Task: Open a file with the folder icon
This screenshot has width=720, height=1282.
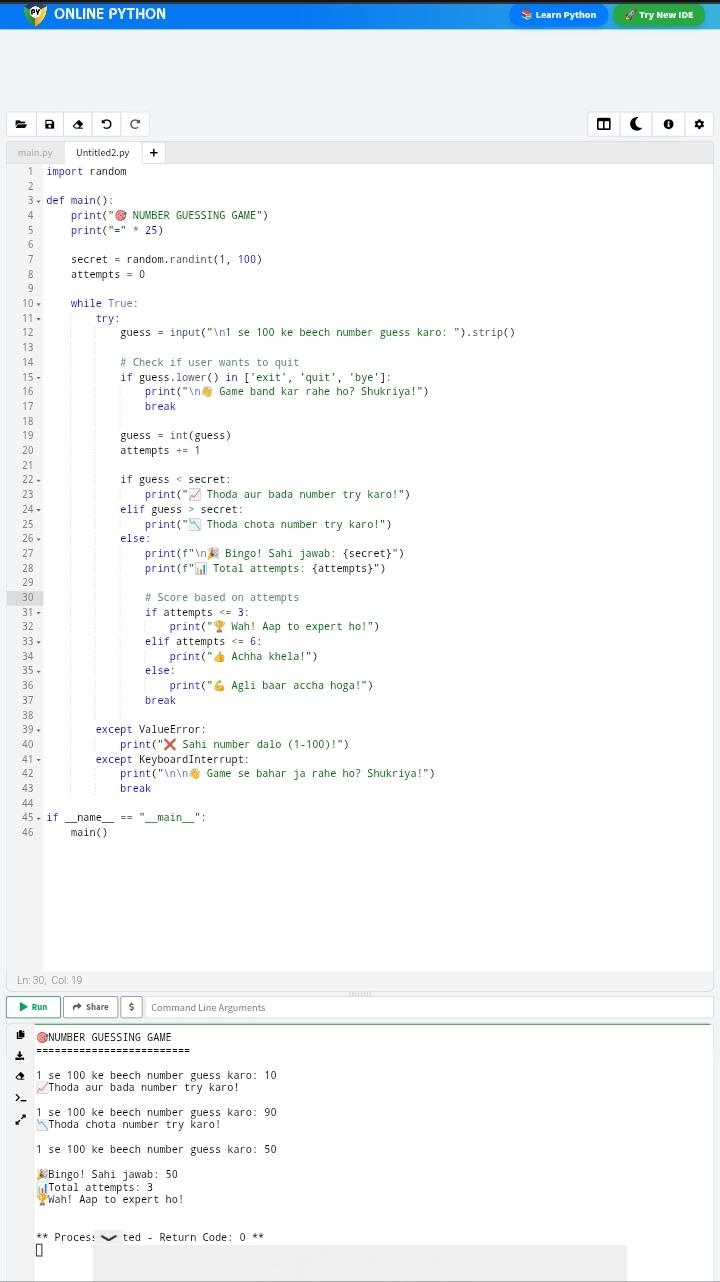Action: (21, 124)
